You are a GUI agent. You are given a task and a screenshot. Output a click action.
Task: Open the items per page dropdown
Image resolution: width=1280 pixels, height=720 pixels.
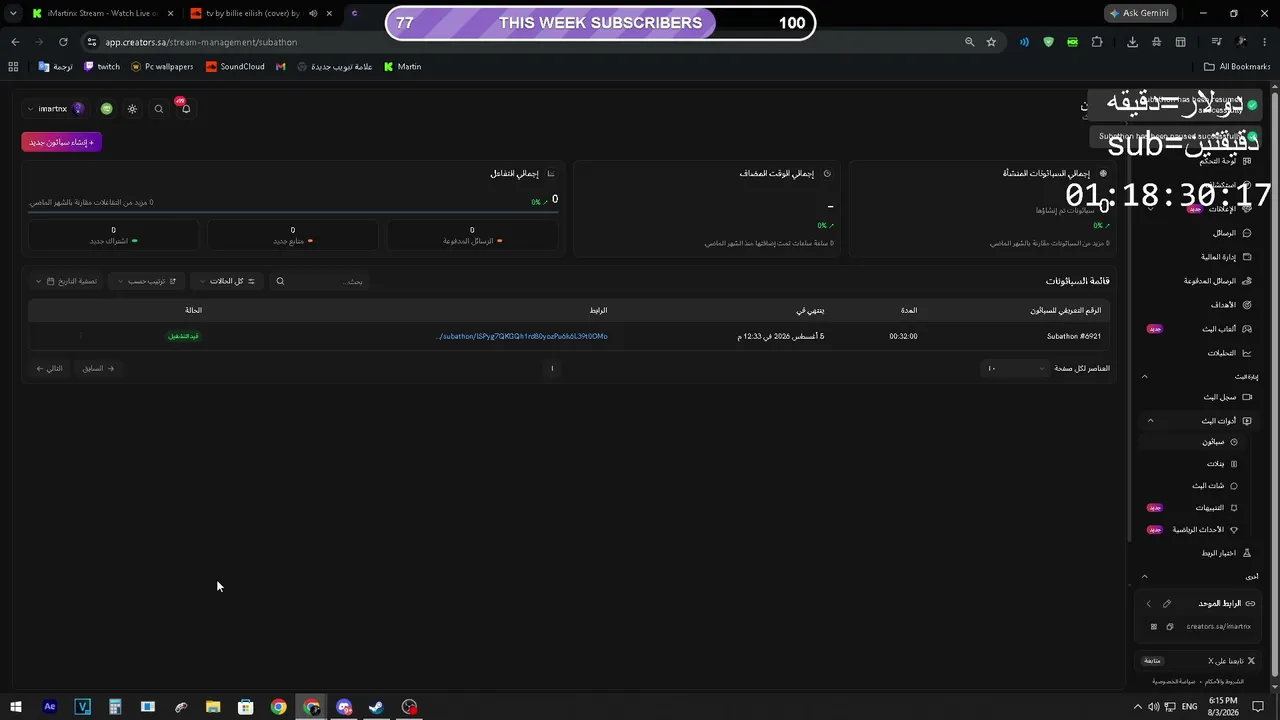1016,368
